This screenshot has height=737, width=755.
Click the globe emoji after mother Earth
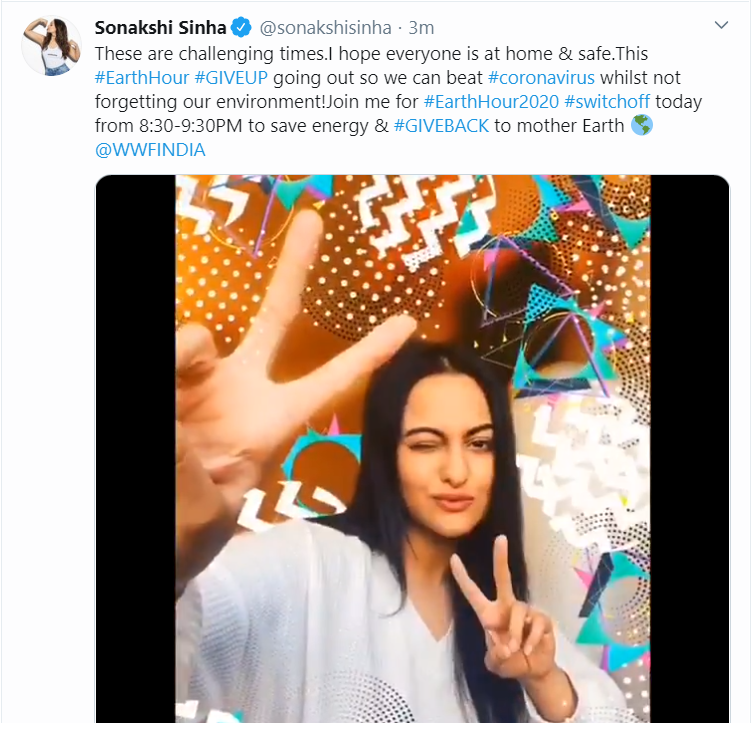click(642, 126)
